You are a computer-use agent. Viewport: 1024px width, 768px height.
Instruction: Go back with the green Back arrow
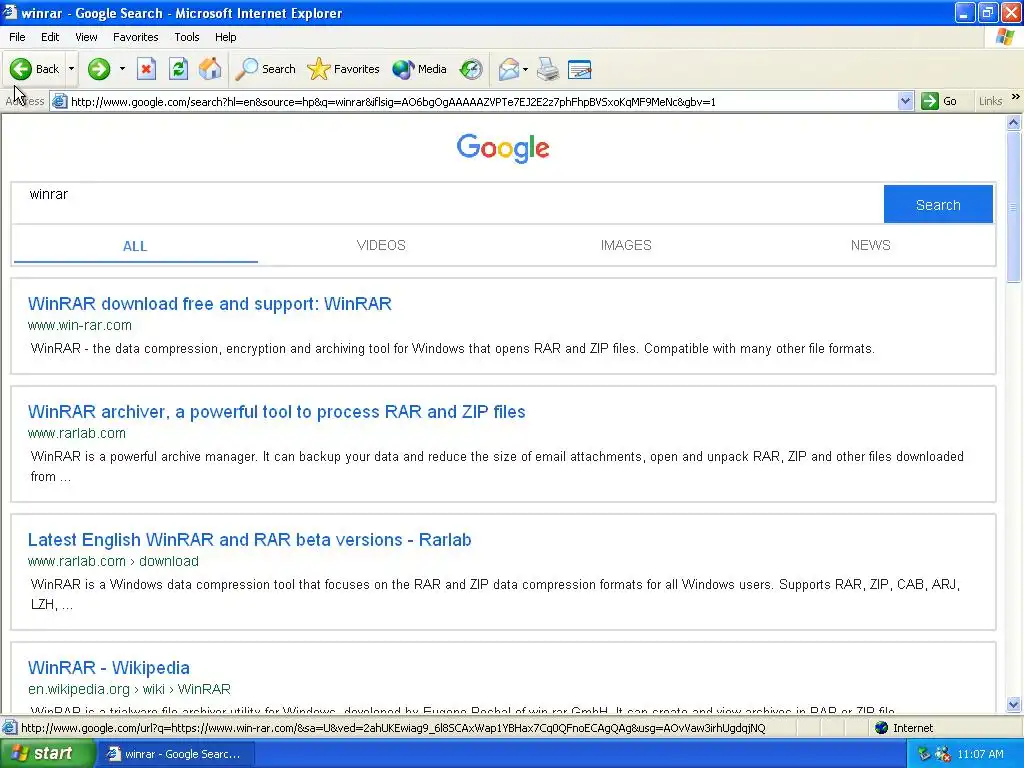(x=34, y=69)
